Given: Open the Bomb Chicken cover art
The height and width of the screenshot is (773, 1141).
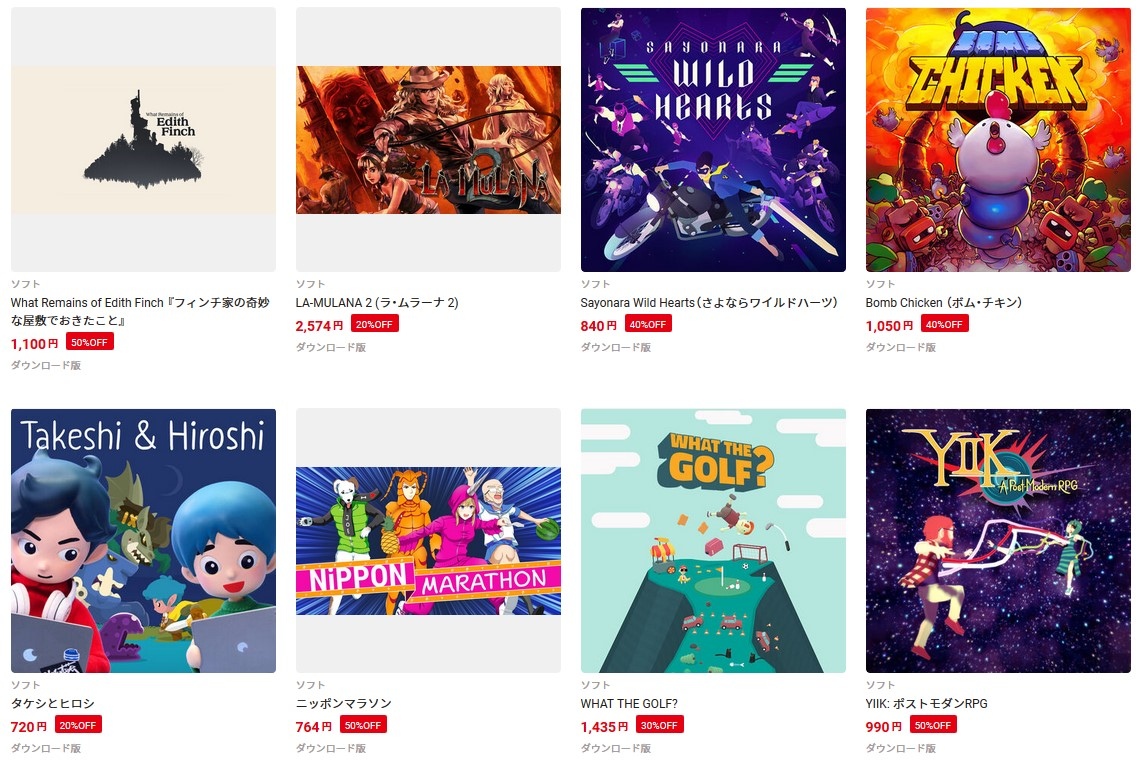Looking at the screenshot, I should 998,140.
